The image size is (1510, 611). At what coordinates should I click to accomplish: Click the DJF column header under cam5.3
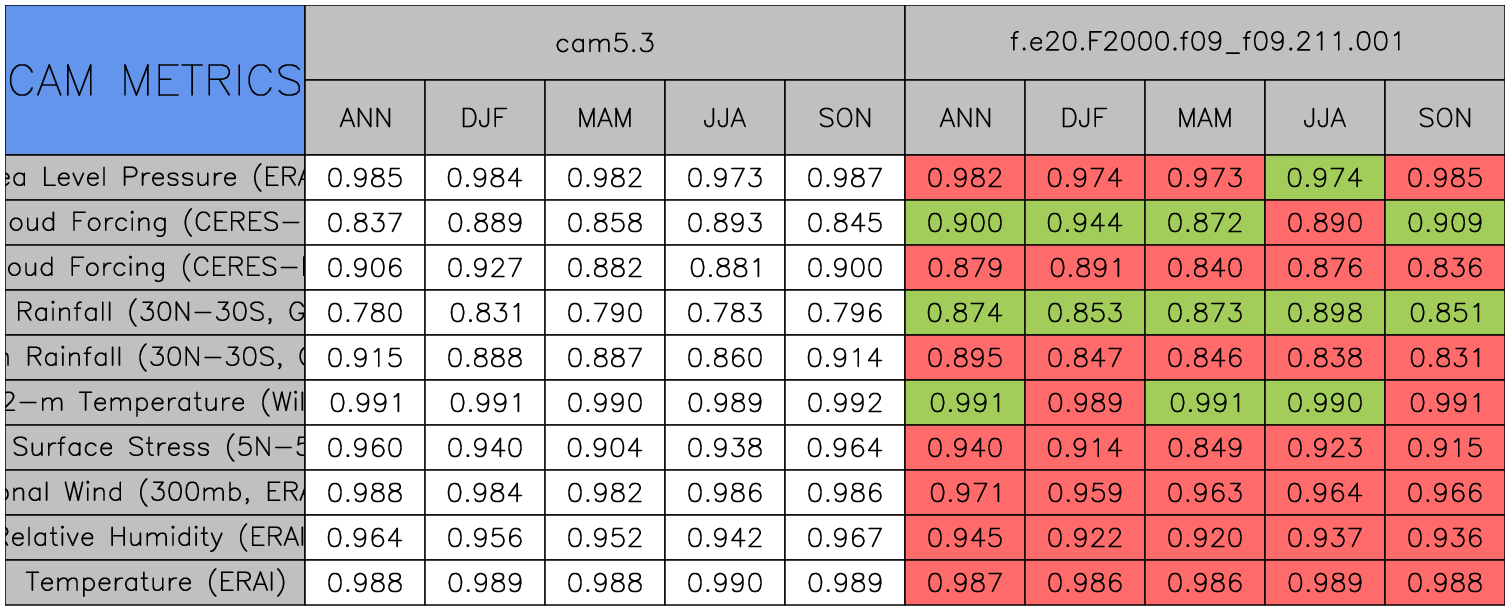(485, 118)
